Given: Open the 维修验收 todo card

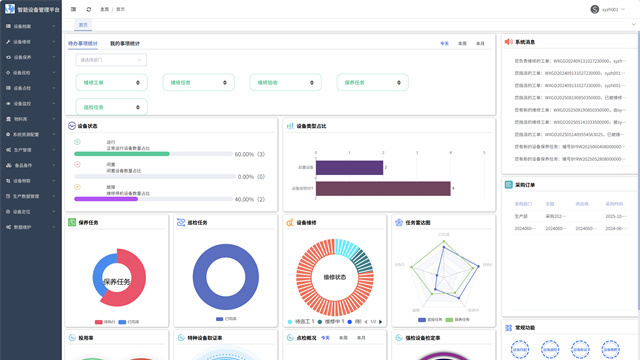Looking at the screenshot, I should (285, 82).
